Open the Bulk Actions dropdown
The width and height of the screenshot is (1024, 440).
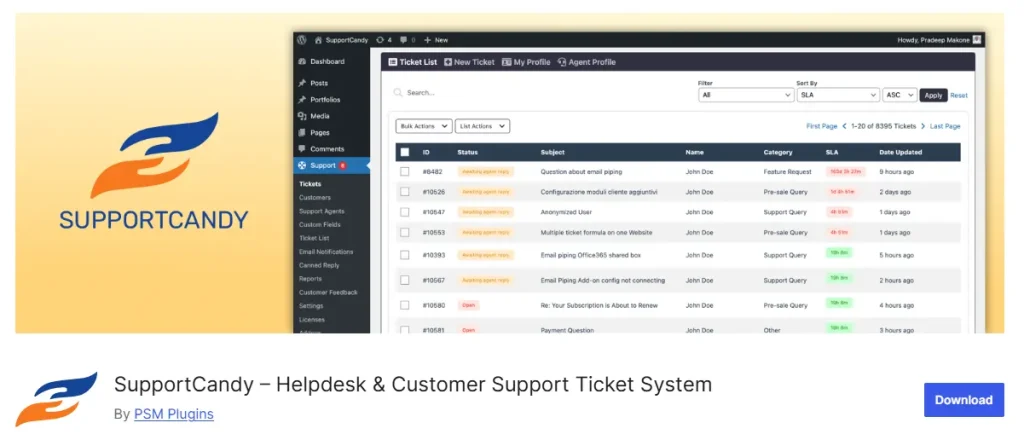click(424, 126)
